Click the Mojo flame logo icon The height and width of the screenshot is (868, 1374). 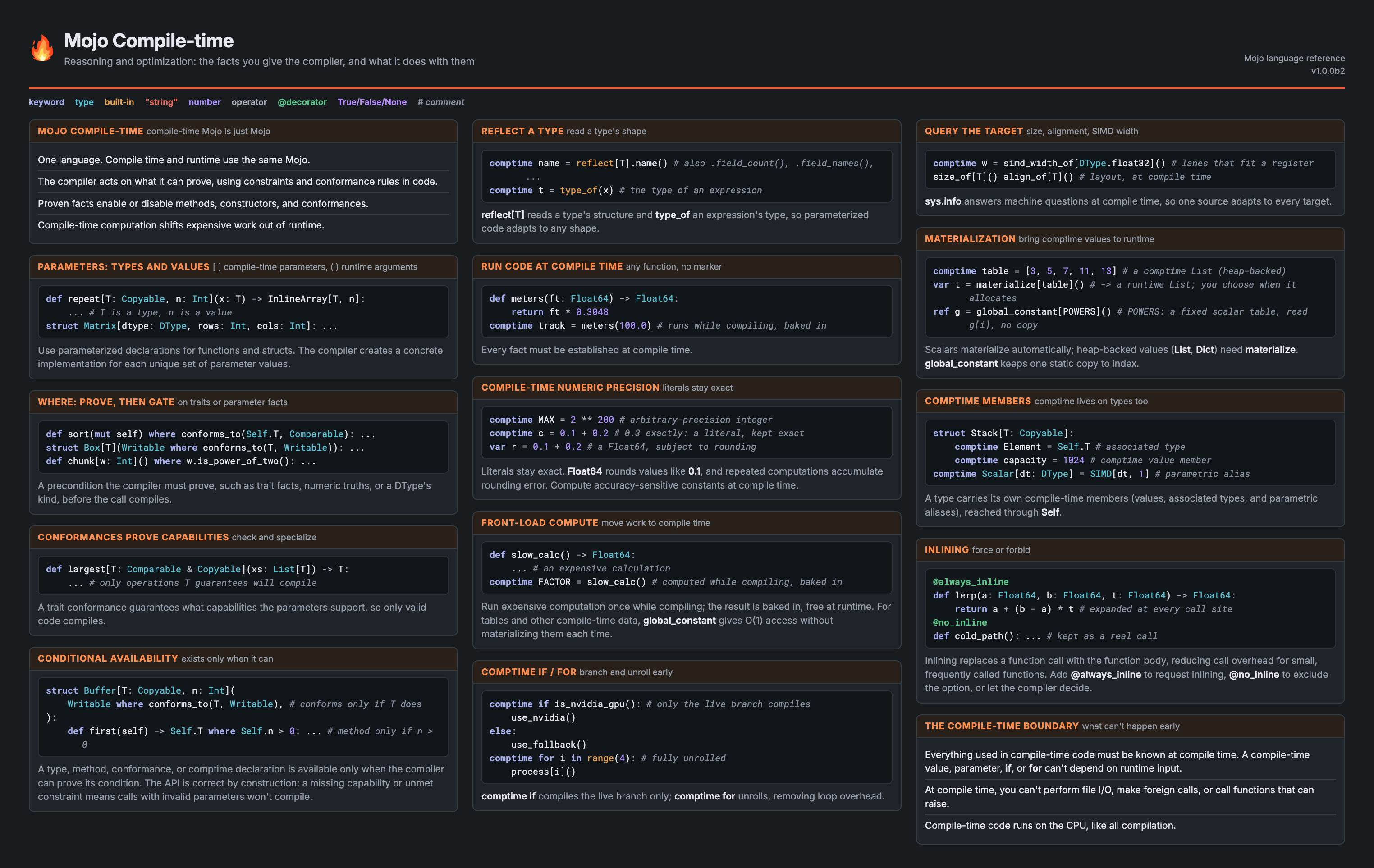point(42,48)
